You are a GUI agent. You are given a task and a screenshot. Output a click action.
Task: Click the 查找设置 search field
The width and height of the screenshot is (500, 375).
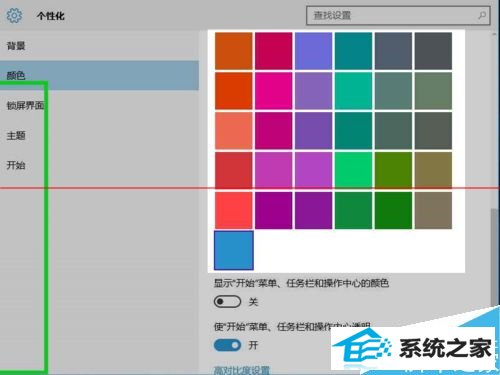coord(398,15)
